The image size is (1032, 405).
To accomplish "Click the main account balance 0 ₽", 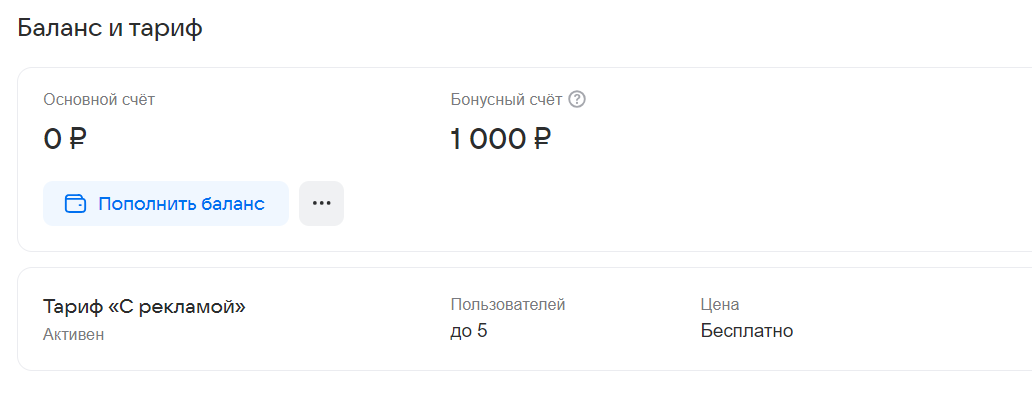I will coord(65,139).
